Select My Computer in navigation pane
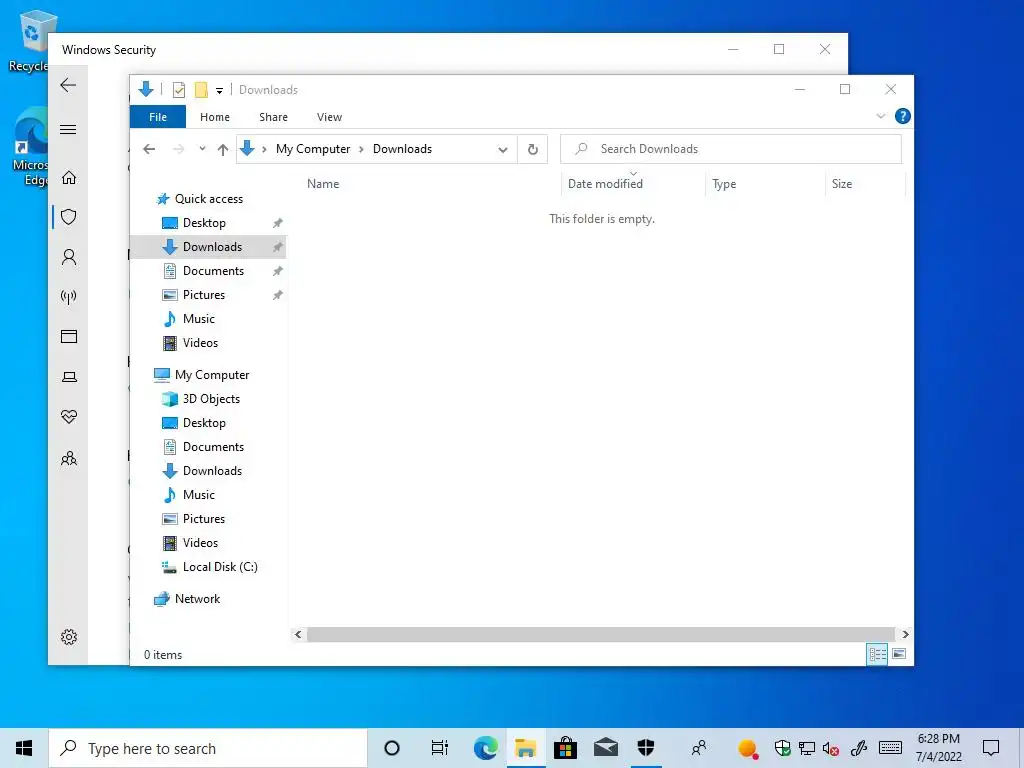The height and width of the screenshot is (768, 1024). point(212,375)
